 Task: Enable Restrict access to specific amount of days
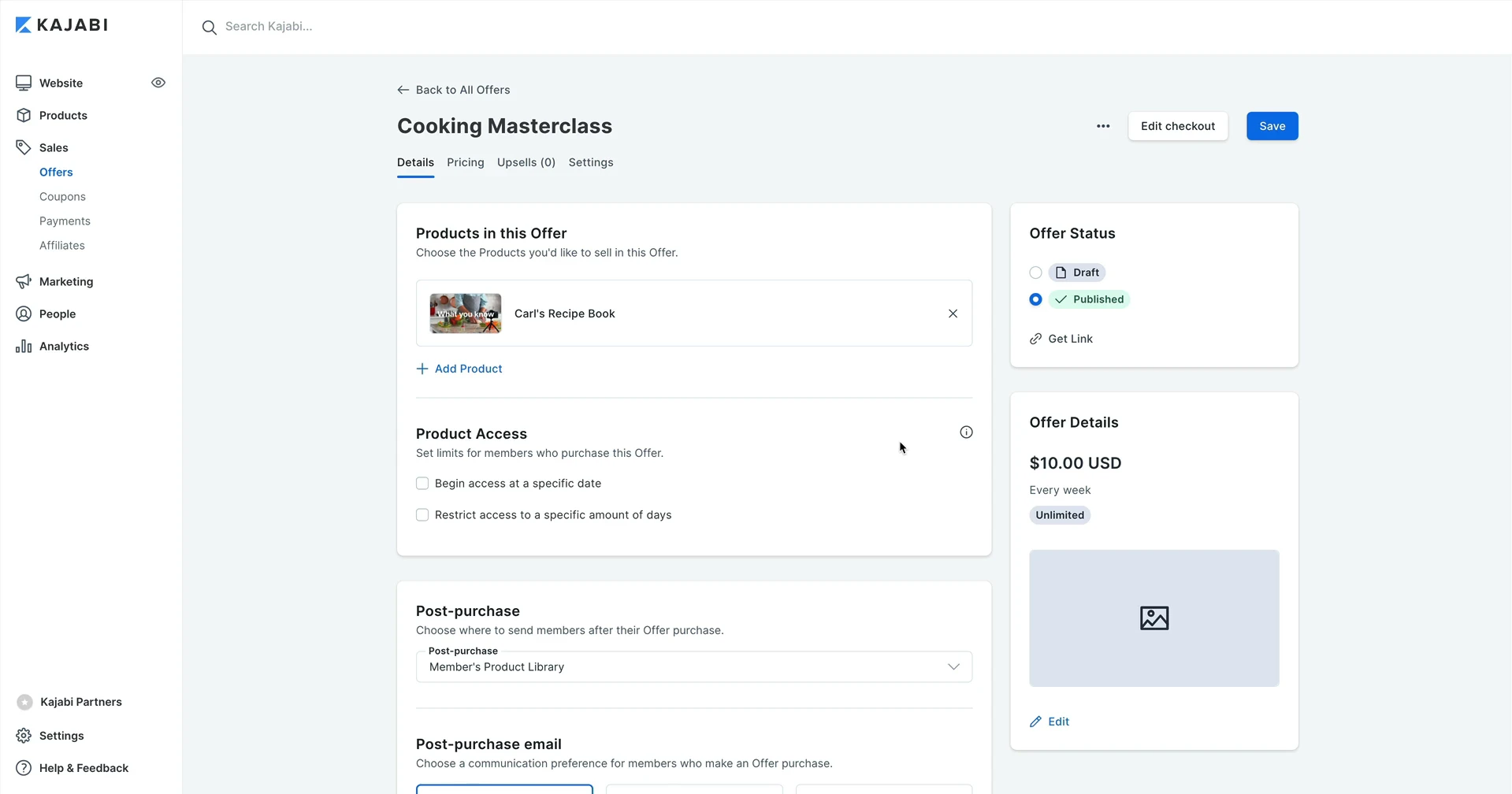(422, 515)
